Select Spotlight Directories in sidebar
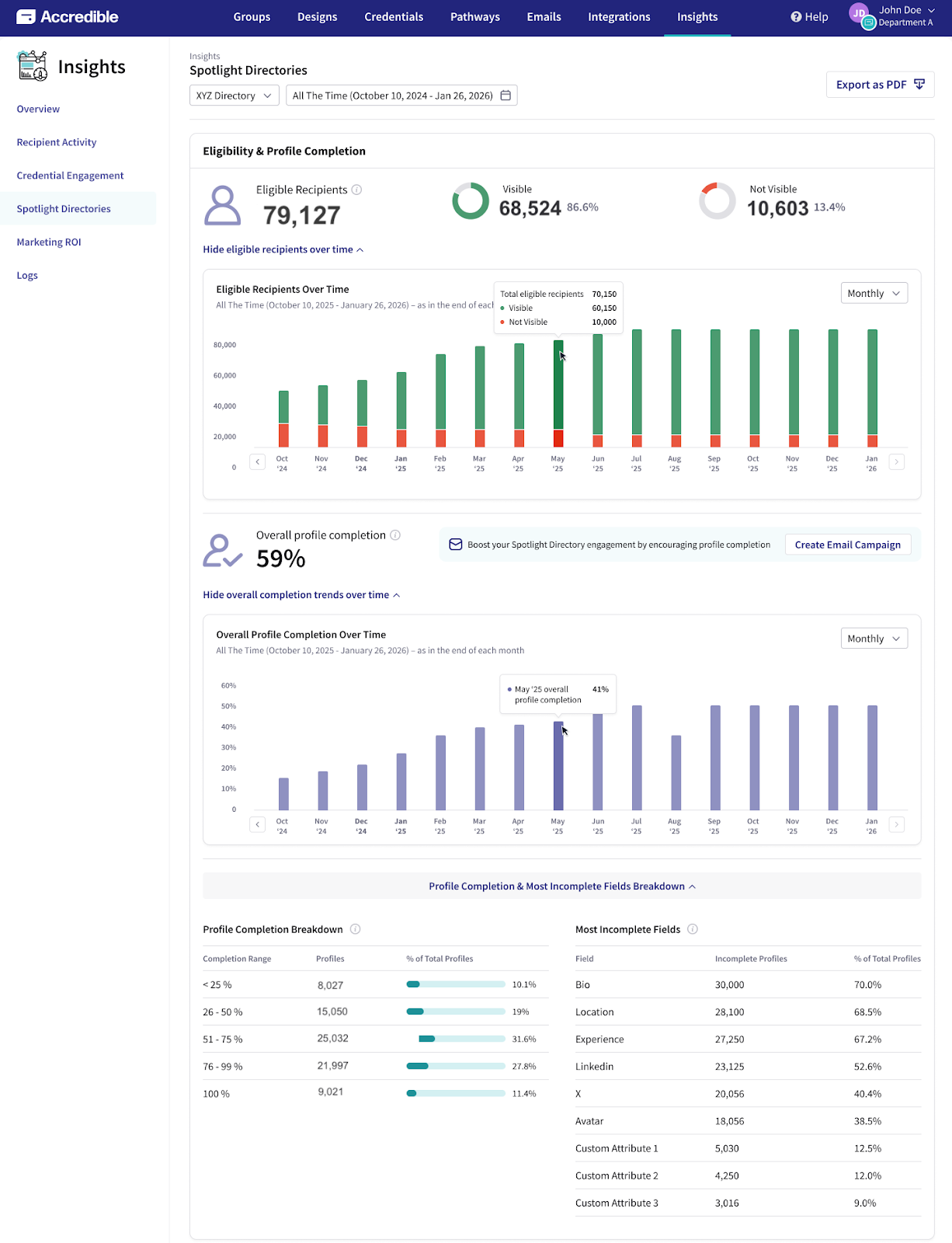 (78, 209)
